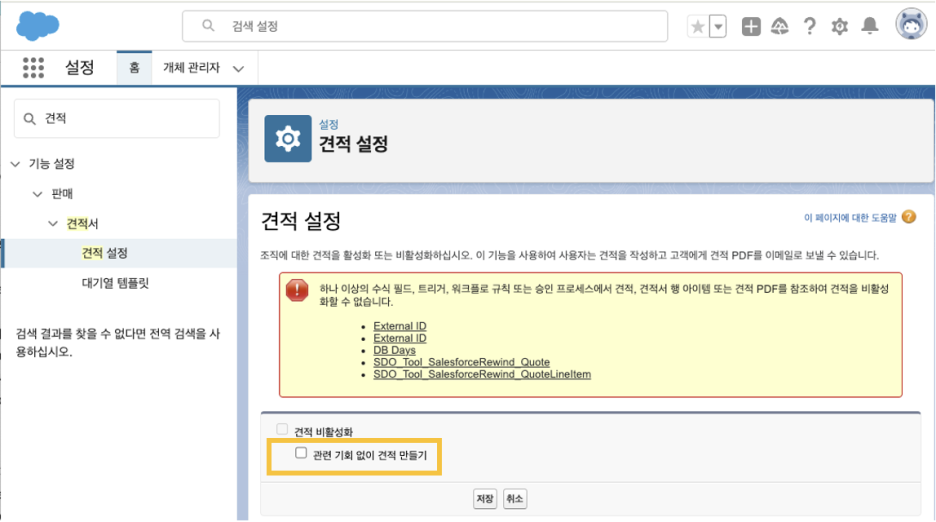Select 대기열 템플릿 in the sidebar
936x522 pixels.
pyautogui.click(x=115, y=283)
